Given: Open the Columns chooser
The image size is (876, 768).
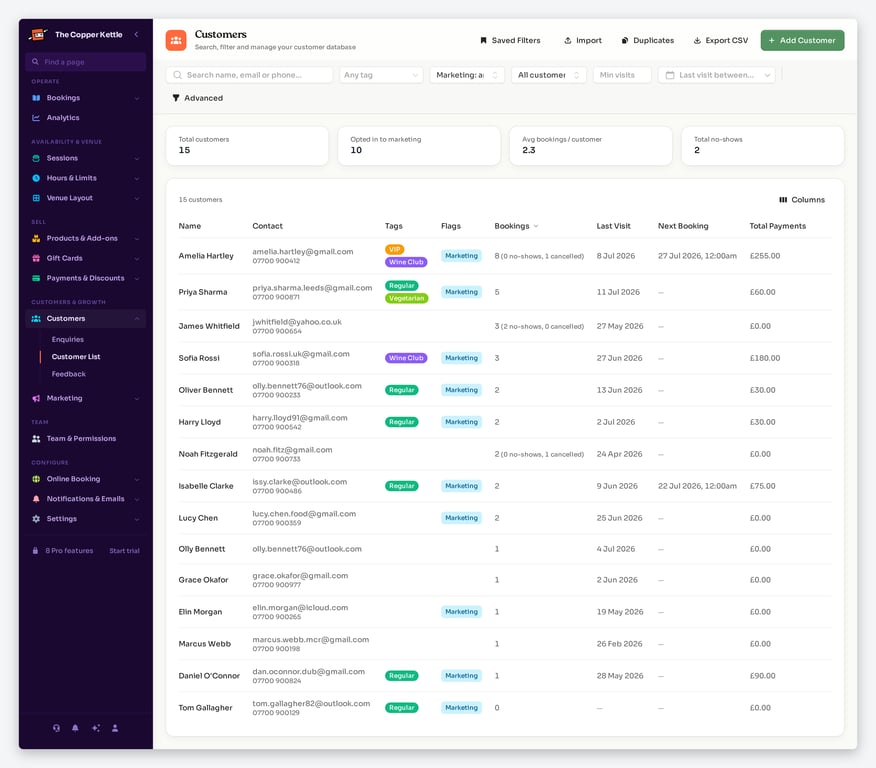Looking at the screenshot, I should (802, 200).
